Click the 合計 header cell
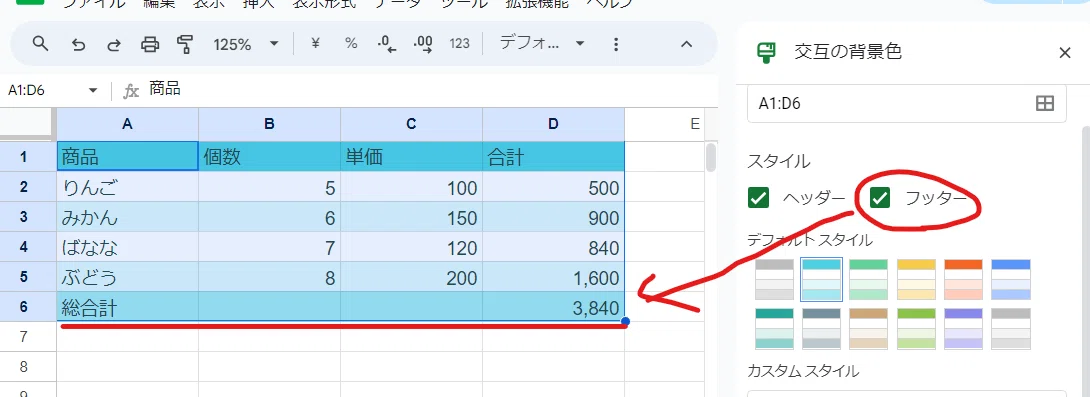 (x=553, y=156)
